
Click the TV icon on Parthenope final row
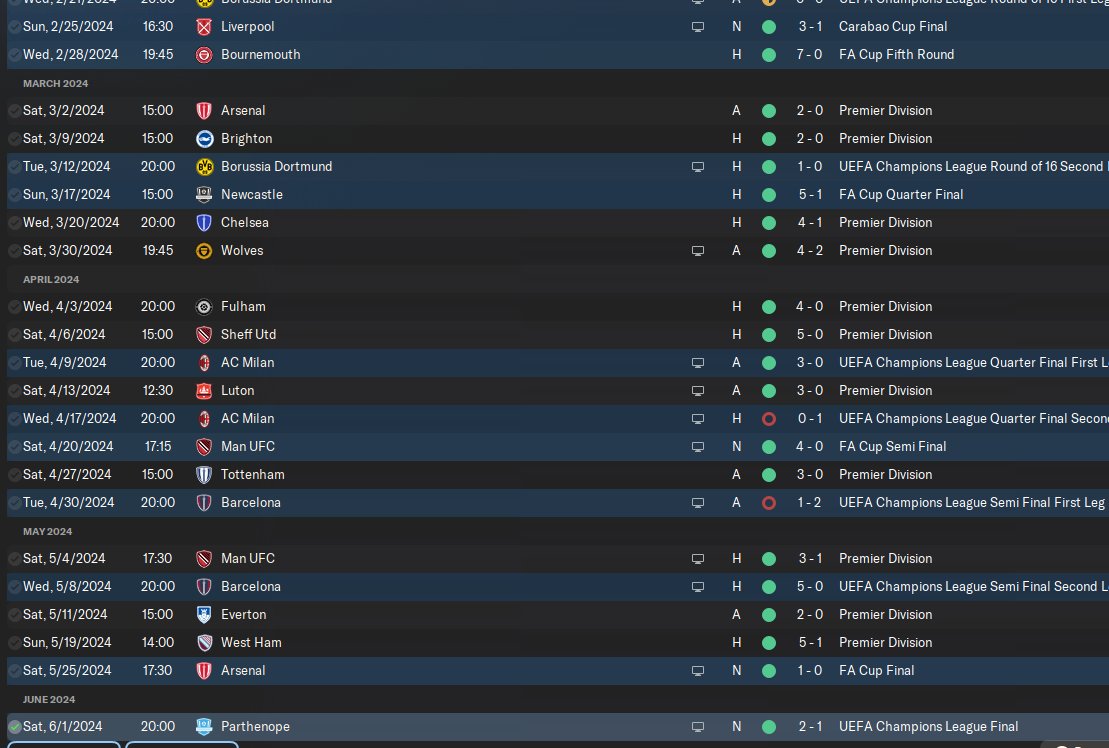point(698,727)
